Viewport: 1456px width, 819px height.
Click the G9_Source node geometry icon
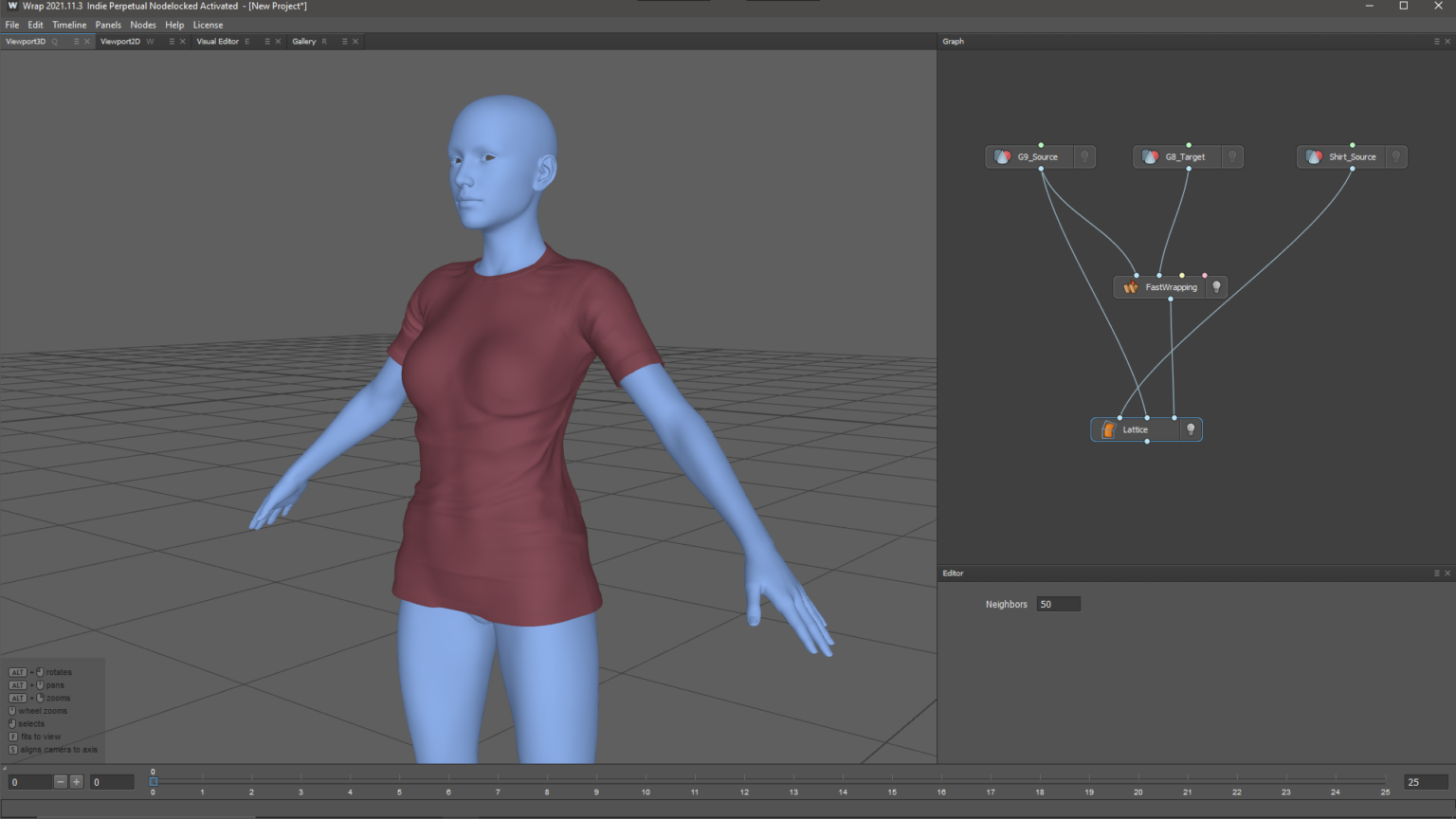click(x=1002, y=156)
